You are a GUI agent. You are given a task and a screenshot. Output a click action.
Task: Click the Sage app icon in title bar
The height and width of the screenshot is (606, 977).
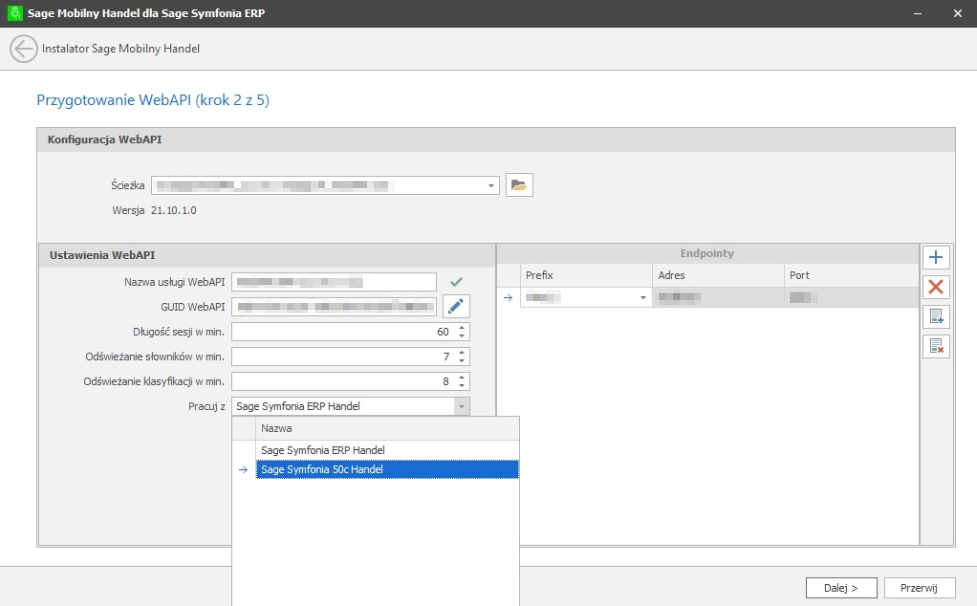coord(14,13)
